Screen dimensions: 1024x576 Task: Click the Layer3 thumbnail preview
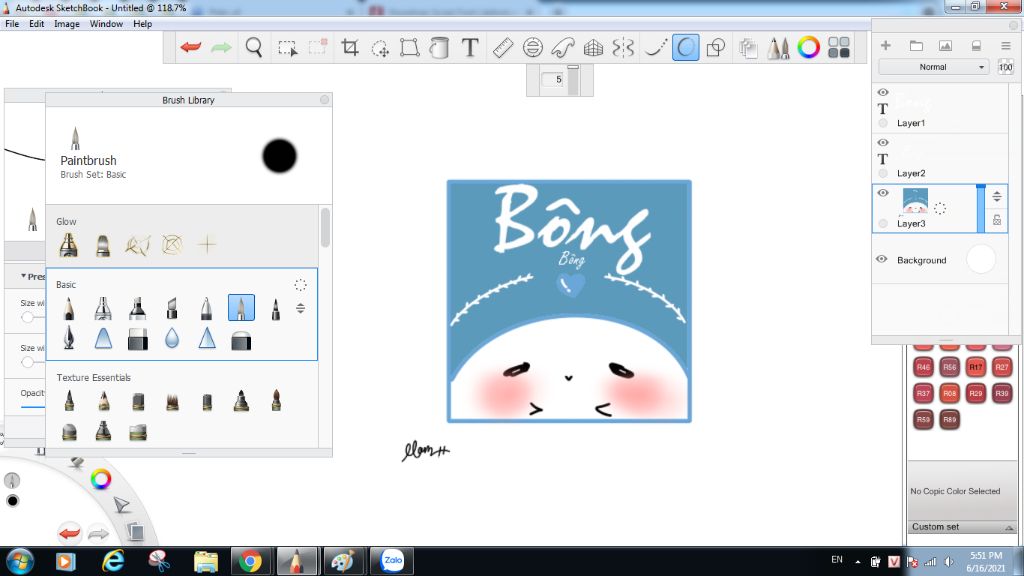pos(915,201)
